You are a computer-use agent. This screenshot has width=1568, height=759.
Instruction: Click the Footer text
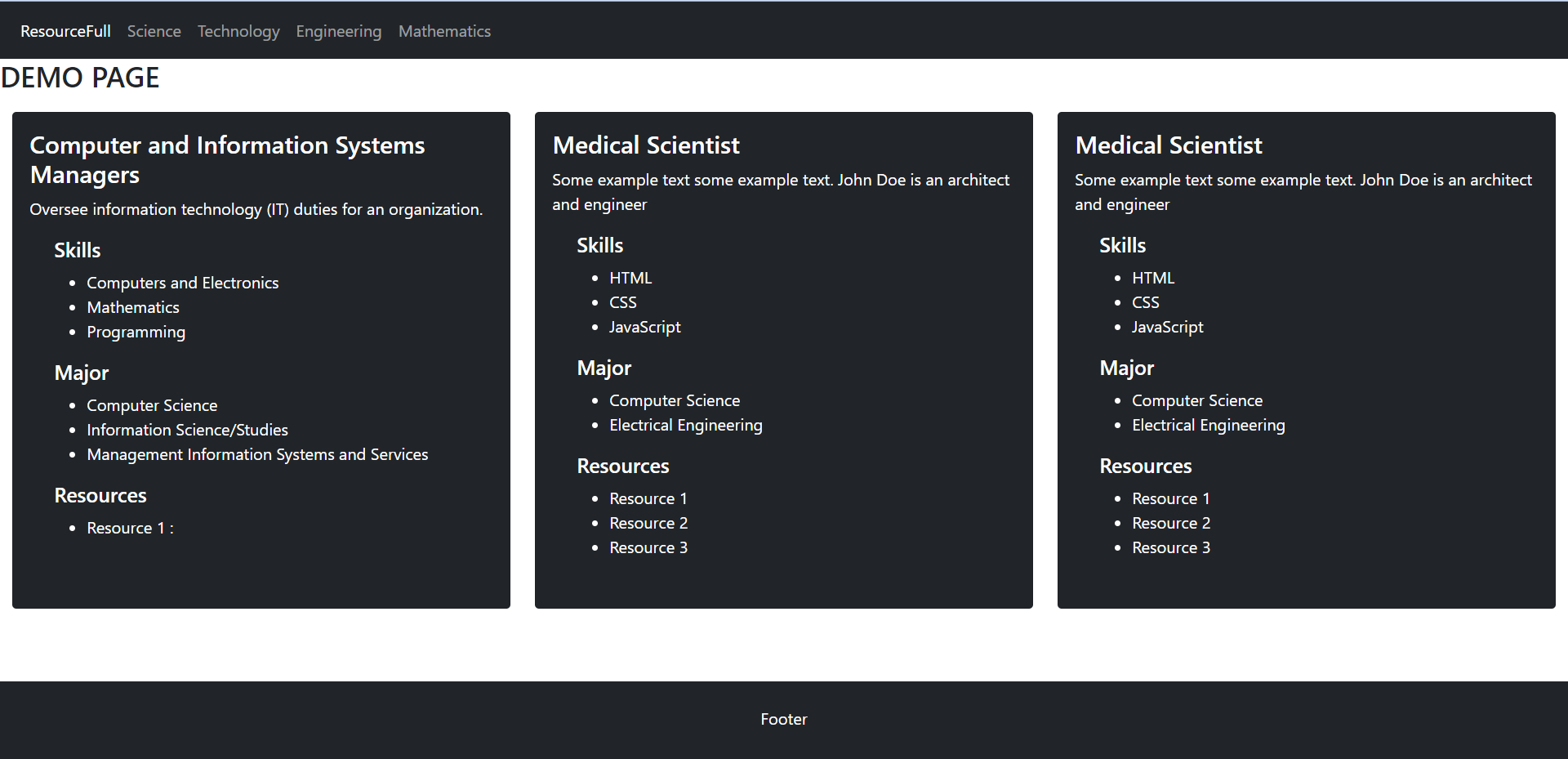click(783, 719)
